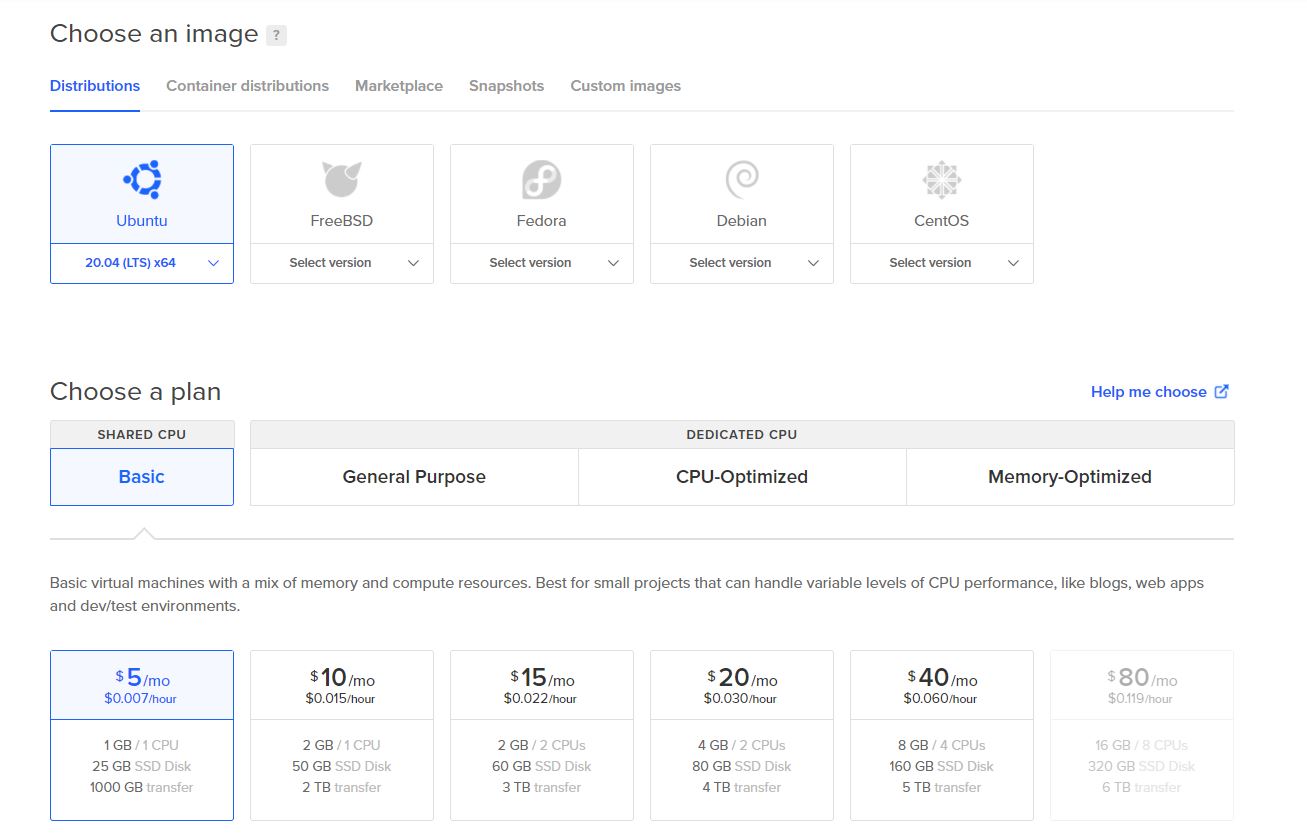Image resolution: width=1307 pixels, height=839 pixels.
Task: Click the external link icon beside Help me choose
Action: tap(1221, 391)
